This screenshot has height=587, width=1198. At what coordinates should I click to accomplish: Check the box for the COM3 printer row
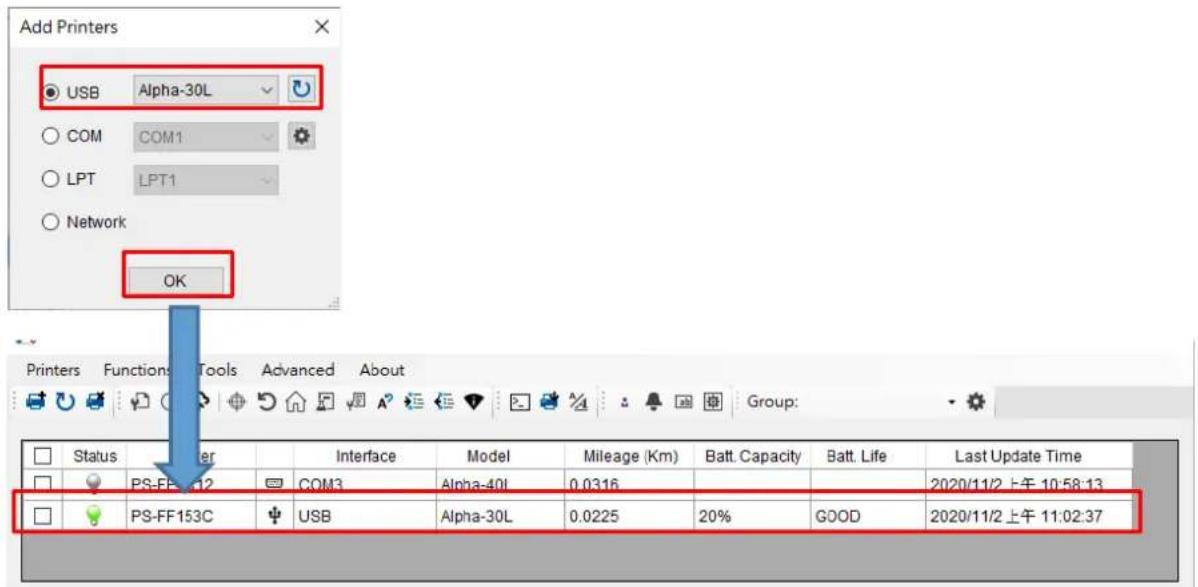click(x=43, y=484)
